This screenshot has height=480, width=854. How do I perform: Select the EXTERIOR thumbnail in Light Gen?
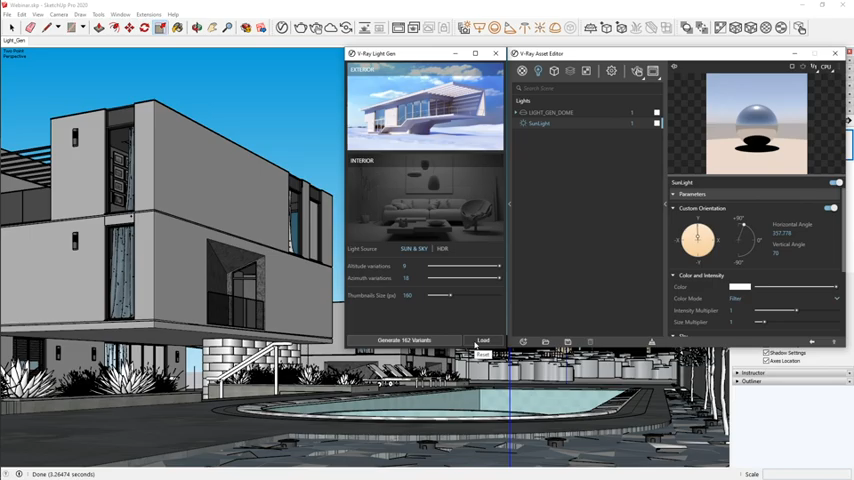click(x=425, y=106)
